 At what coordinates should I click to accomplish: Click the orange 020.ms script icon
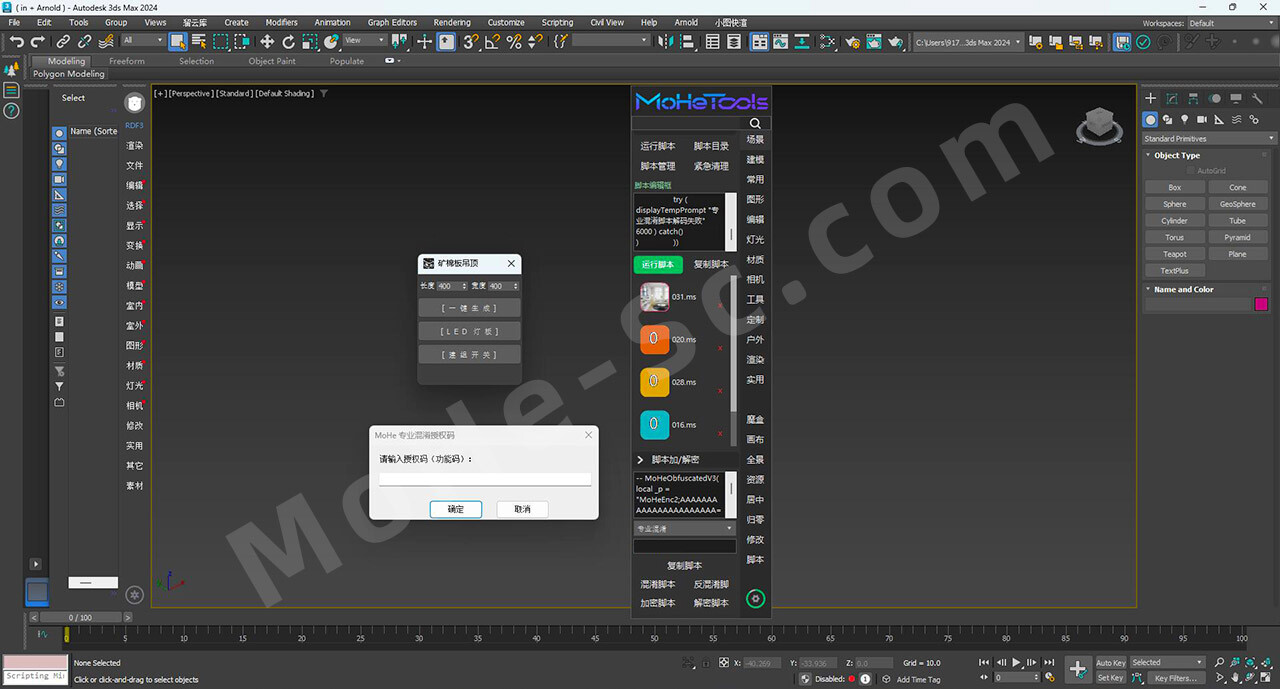pyautogui.click(x=654, y=339)
